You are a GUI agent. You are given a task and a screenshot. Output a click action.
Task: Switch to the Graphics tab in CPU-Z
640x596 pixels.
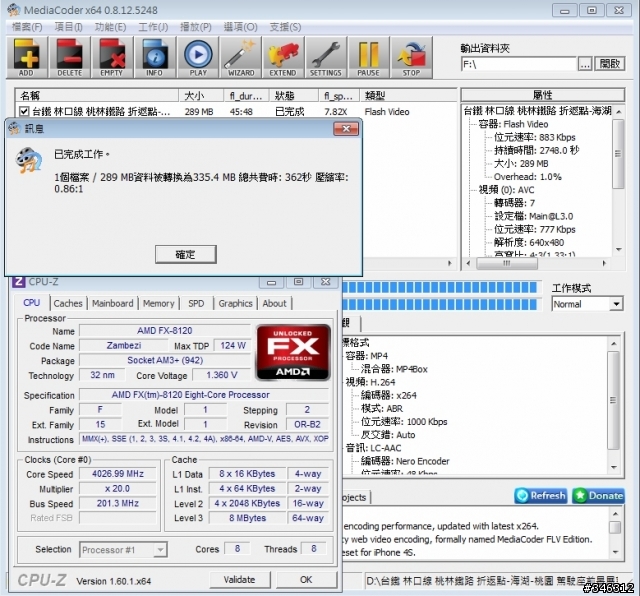point(235,303)
